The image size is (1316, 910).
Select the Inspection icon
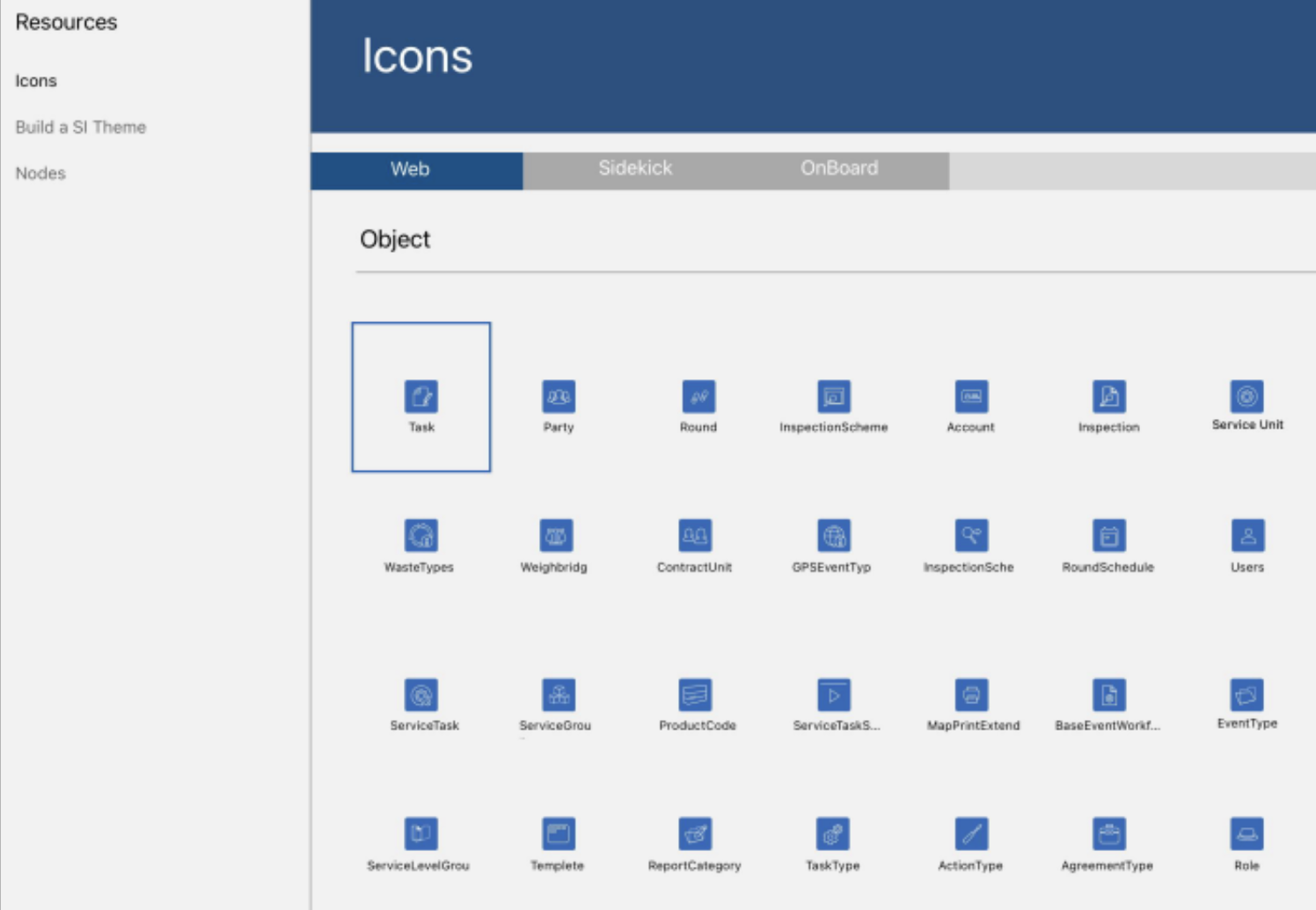click(1108, 397)
